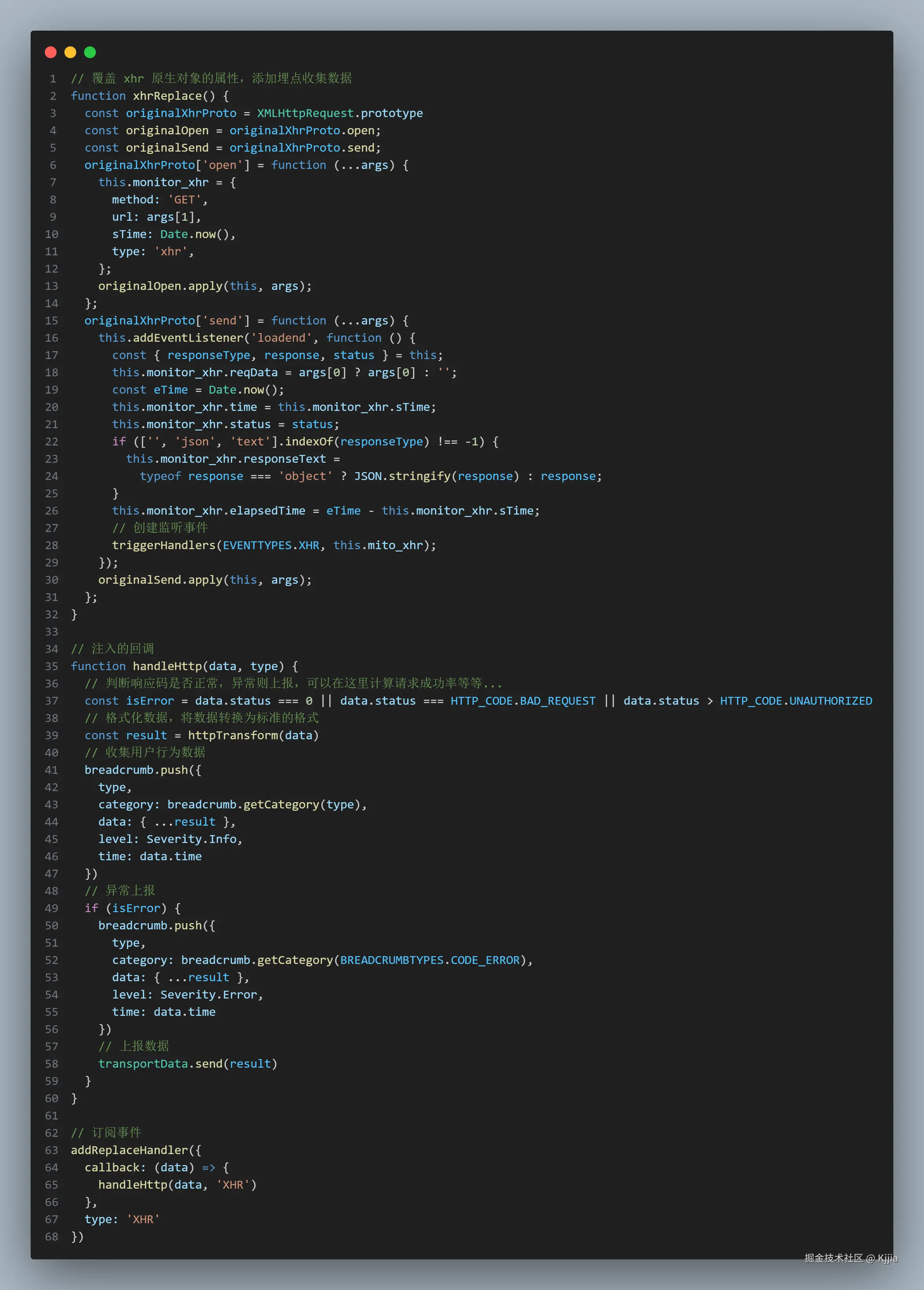Click addReplaceHandler on line 63

coord(129,1150)
